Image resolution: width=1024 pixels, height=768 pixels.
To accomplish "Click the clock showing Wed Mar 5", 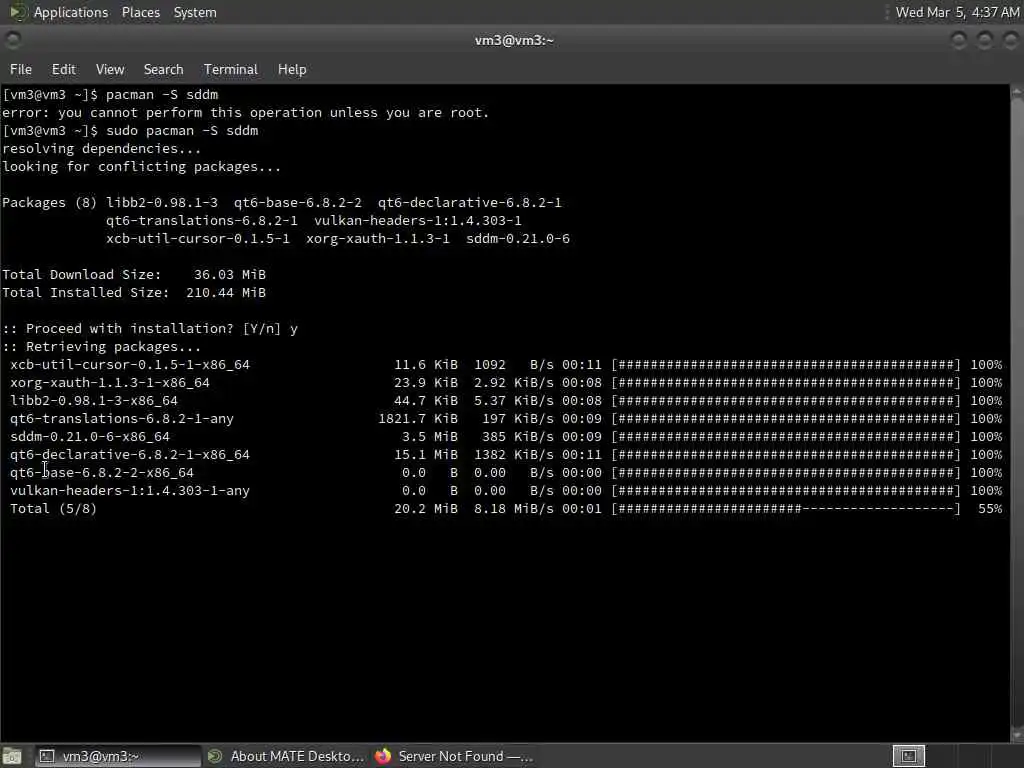I will pos(957,12).
